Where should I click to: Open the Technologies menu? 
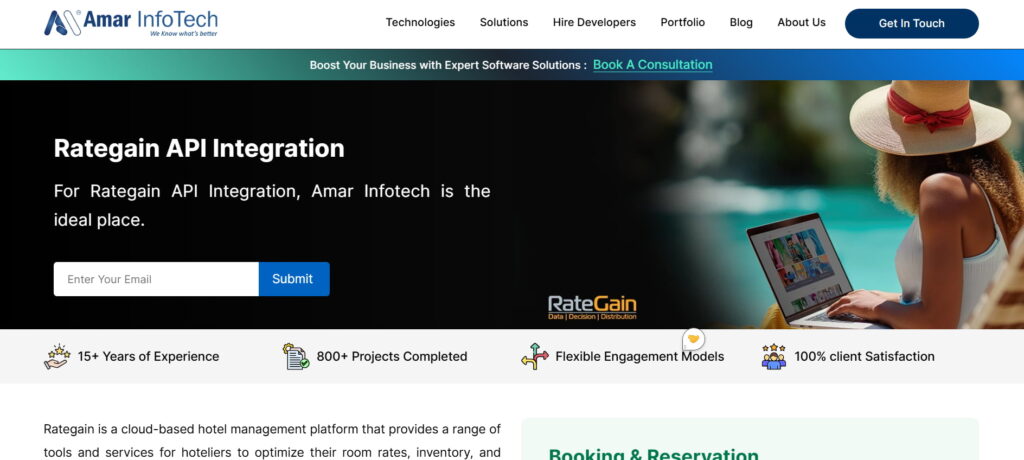(x=420, y=22)
